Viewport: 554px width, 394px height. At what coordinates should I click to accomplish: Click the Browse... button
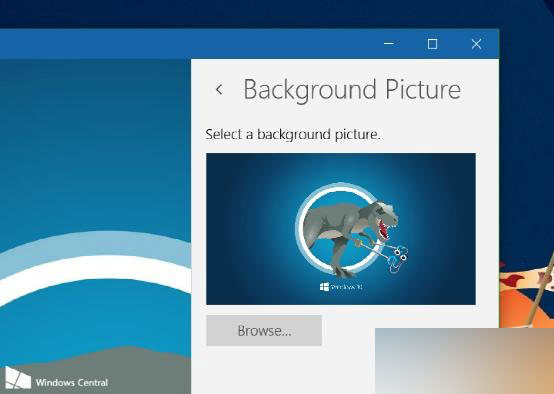(x=264, y=331)
